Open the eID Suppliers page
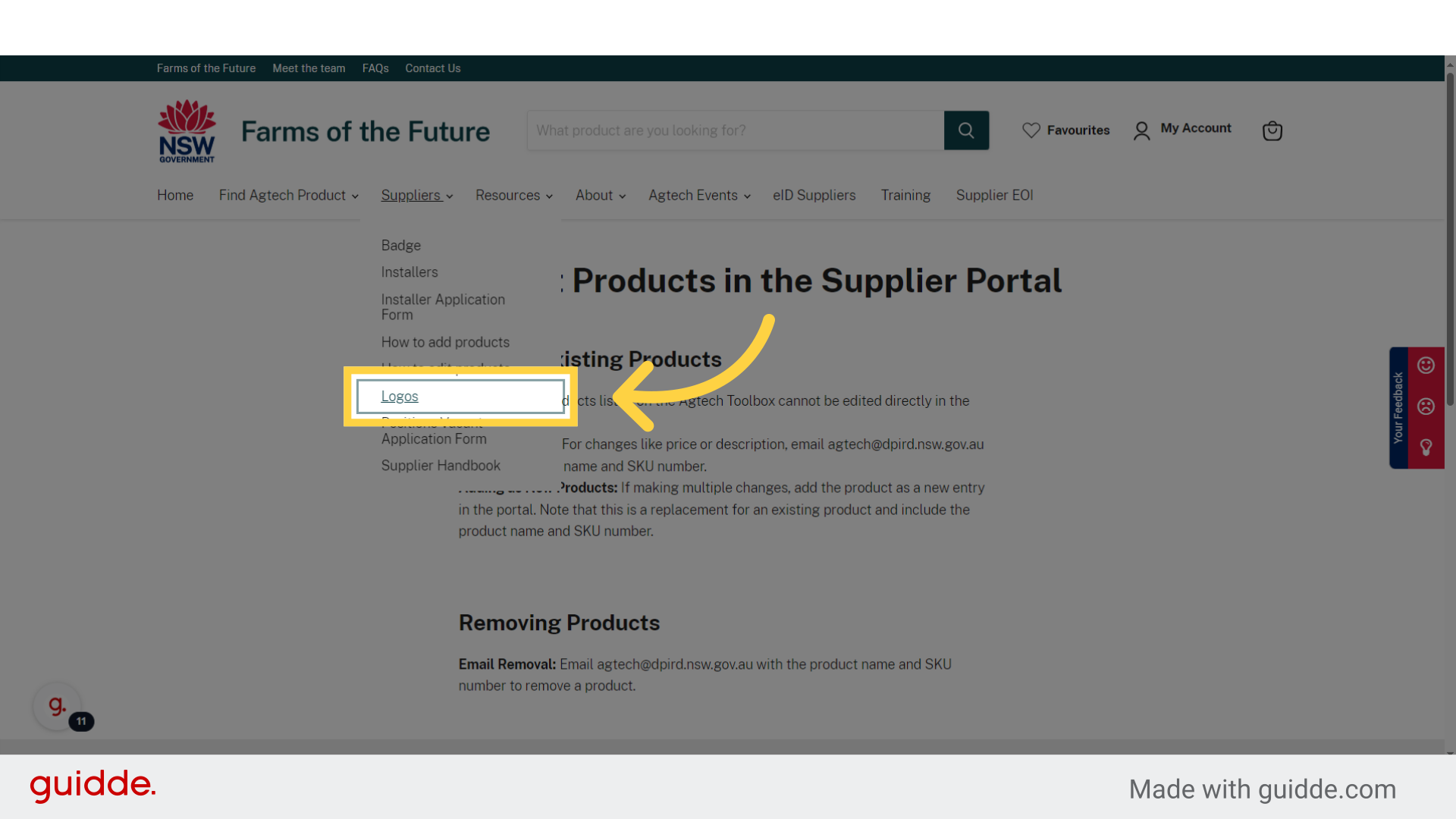This screenshot has height=819, width=1456. (814, 196)
